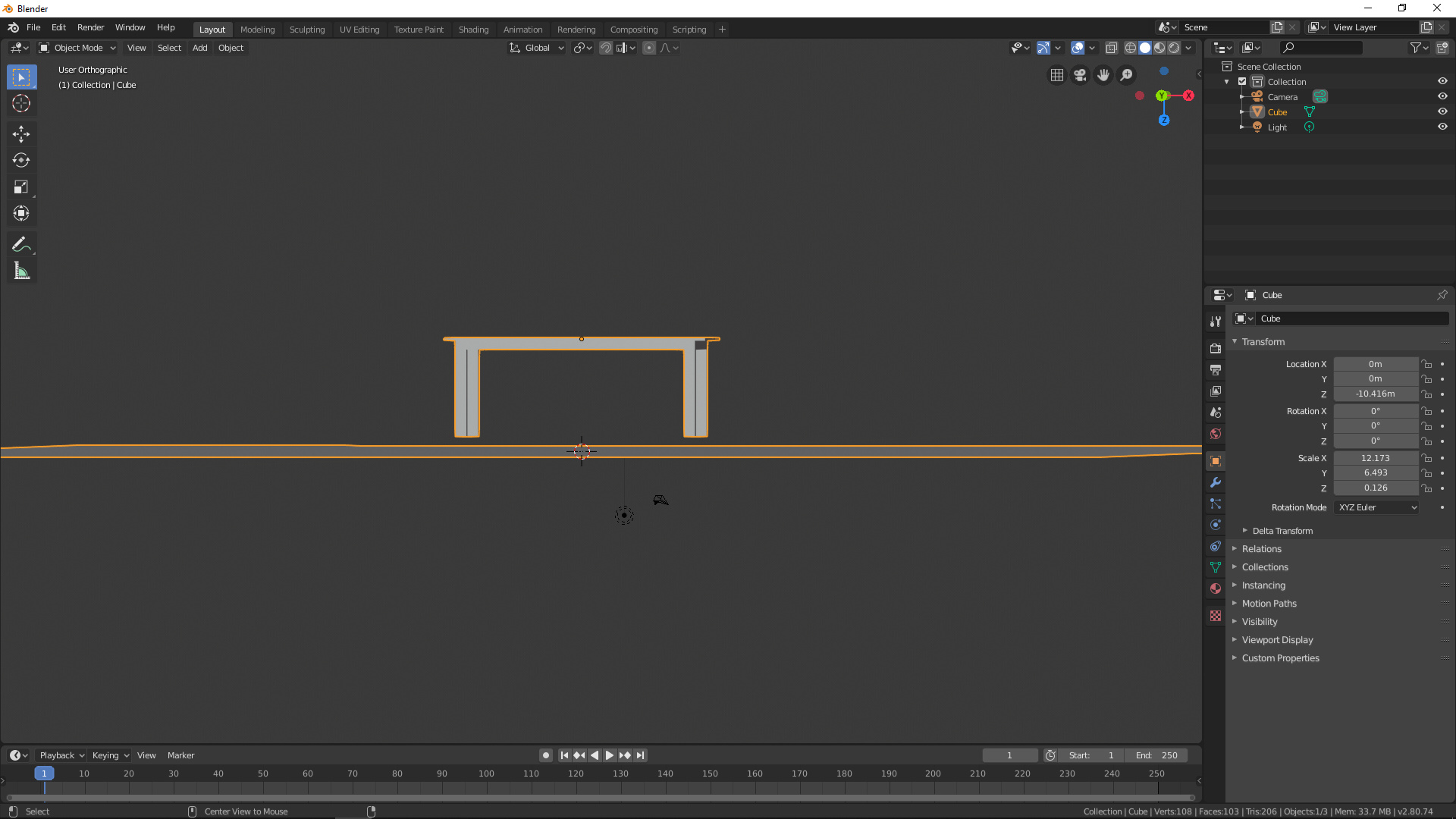Select the Scale tool in the toolbar
1456x819 pixels.
click(21, 187)
